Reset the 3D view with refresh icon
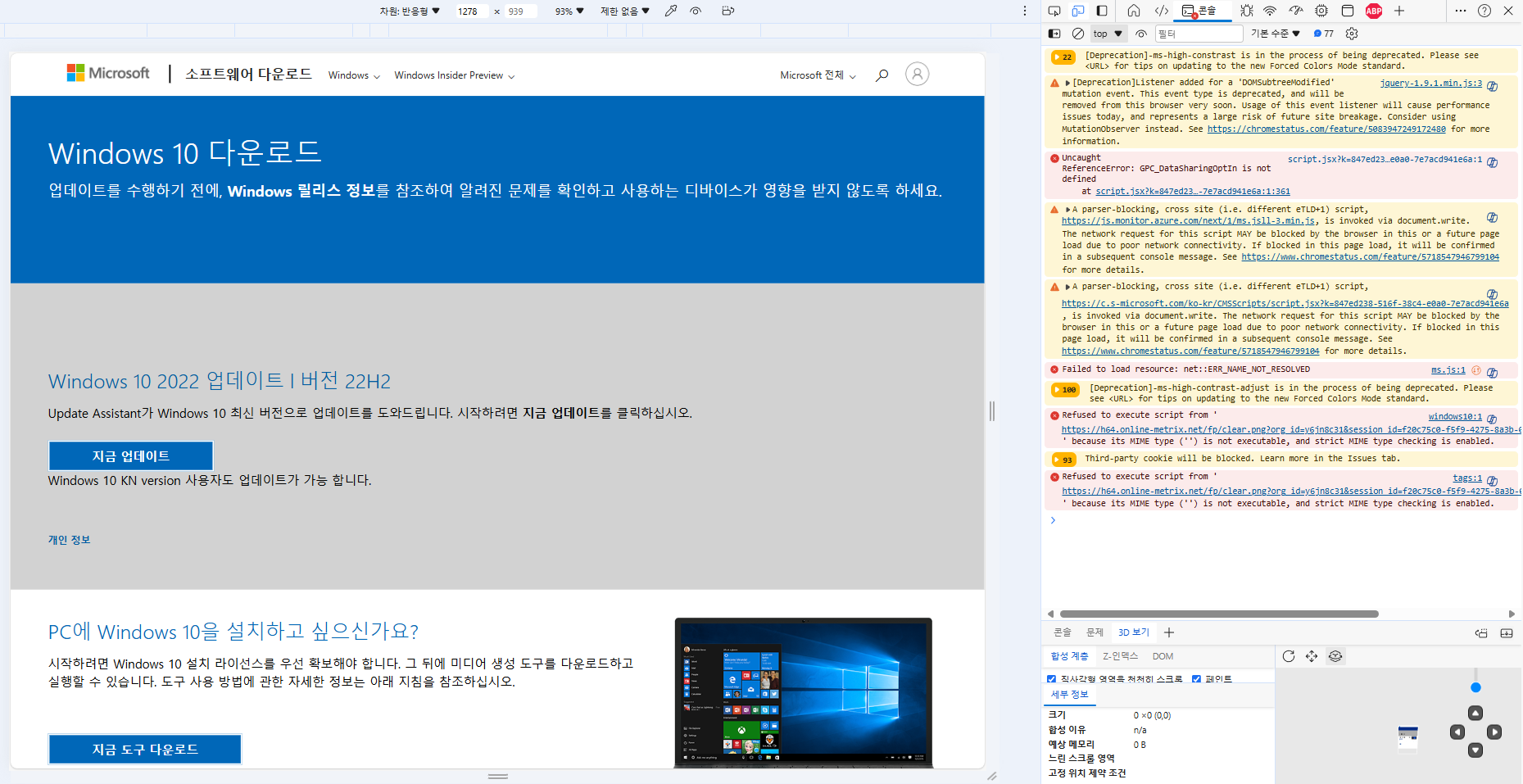This screenshot has height=784, width=1523. click(1288, 656)
